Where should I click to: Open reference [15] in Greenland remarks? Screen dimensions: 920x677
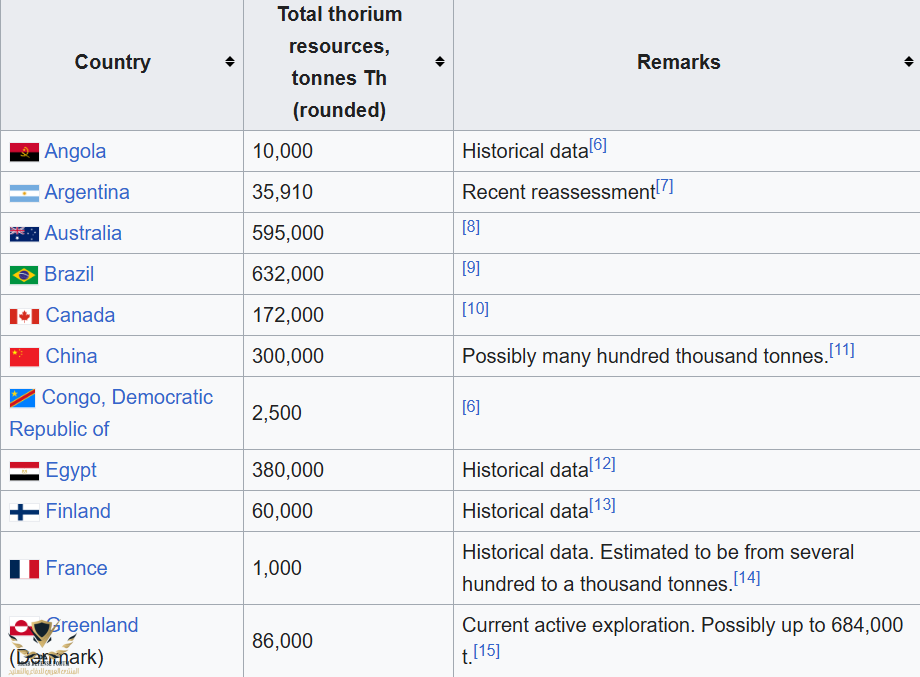[487, 651]
